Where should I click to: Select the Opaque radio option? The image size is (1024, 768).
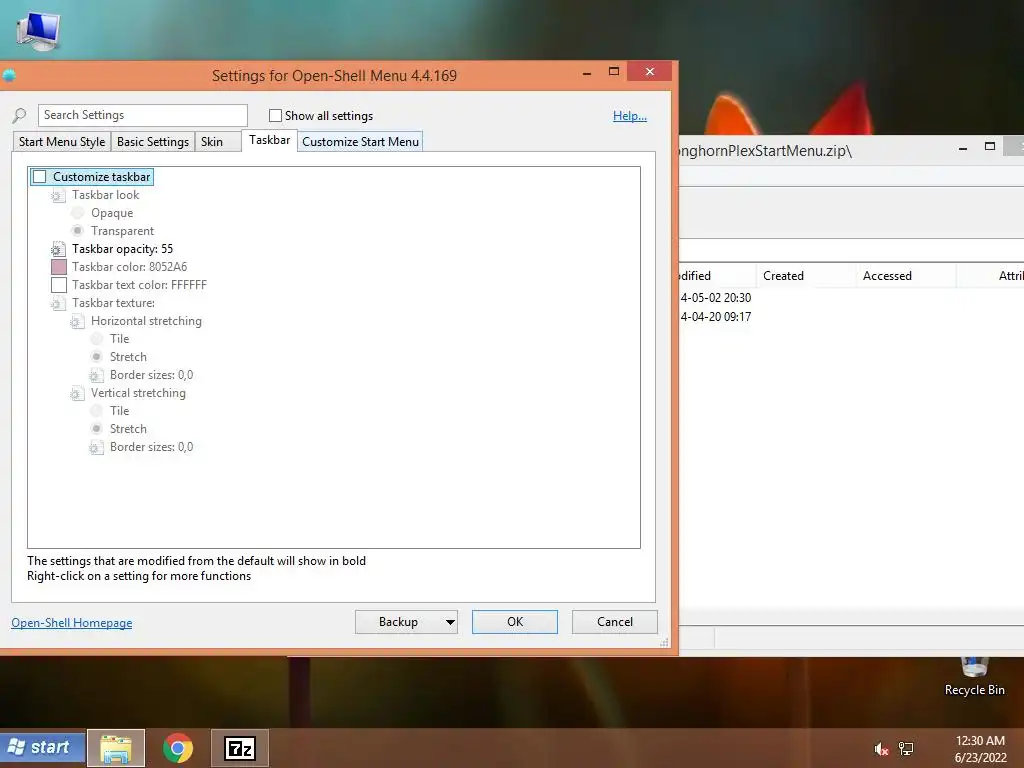78,213
